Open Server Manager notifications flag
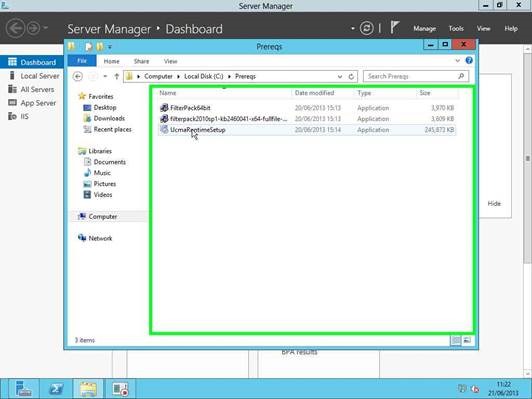The width and height of the screenshot is (532, 399). (x=394, y=27)
